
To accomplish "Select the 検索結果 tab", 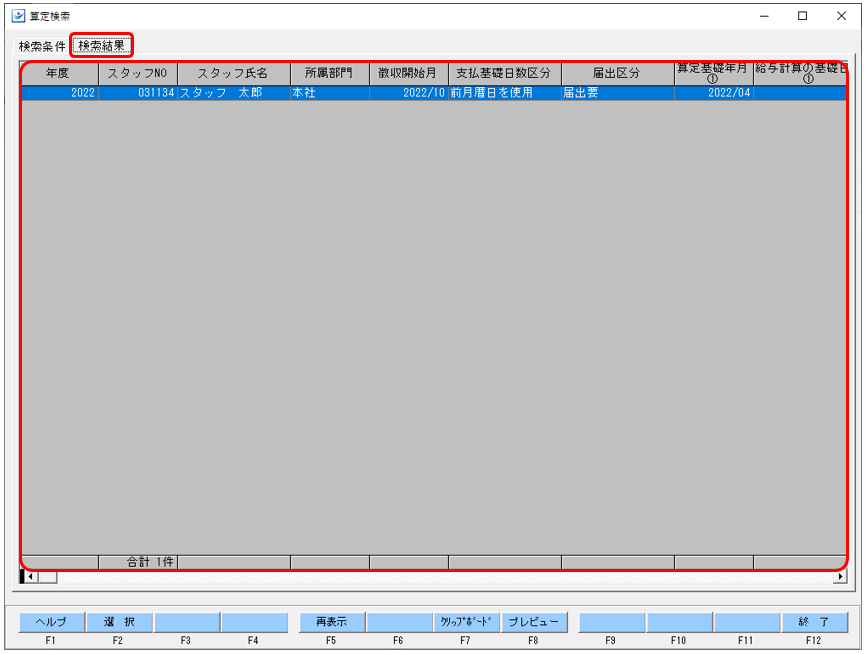I will (x=102, y=45).
